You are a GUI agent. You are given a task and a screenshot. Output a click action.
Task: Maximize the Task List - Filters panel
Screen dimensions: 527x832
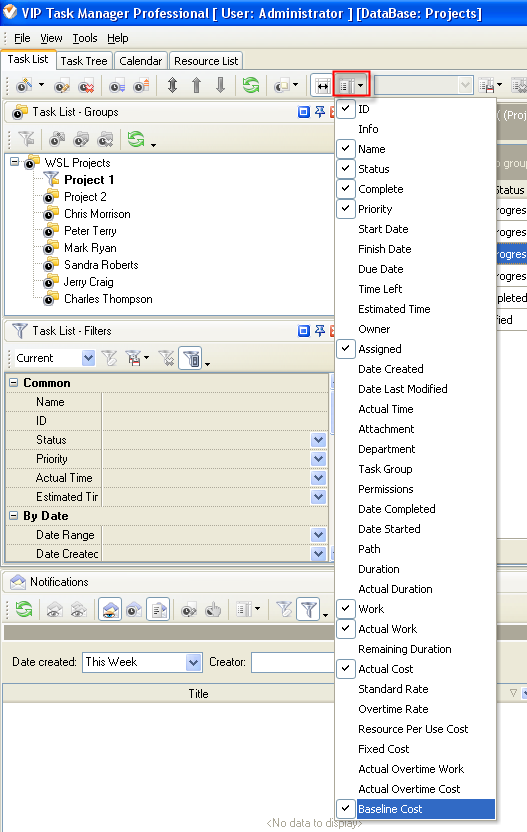point(304,331)
